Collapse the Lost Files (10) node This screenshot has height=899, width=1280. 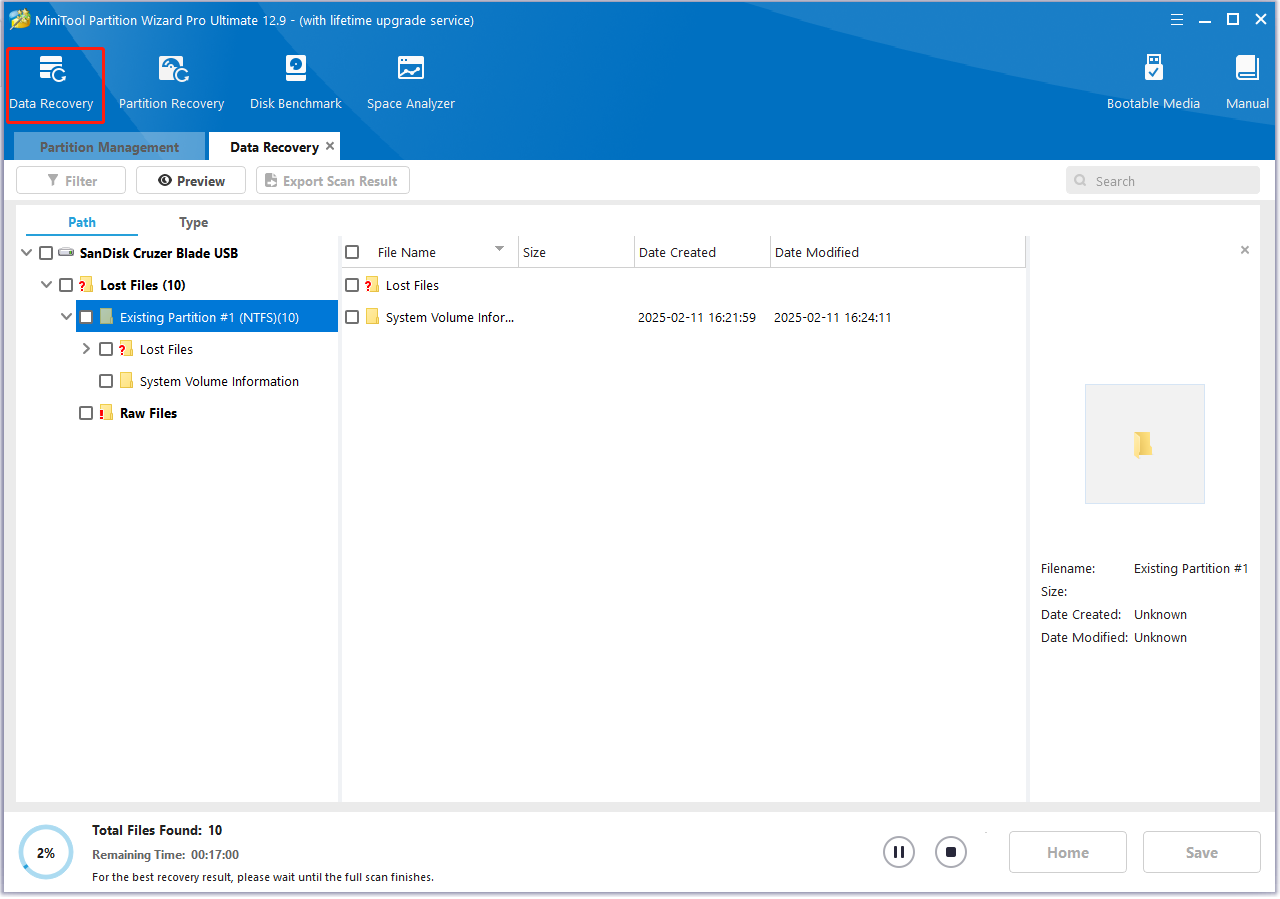(x=46, y=285)
